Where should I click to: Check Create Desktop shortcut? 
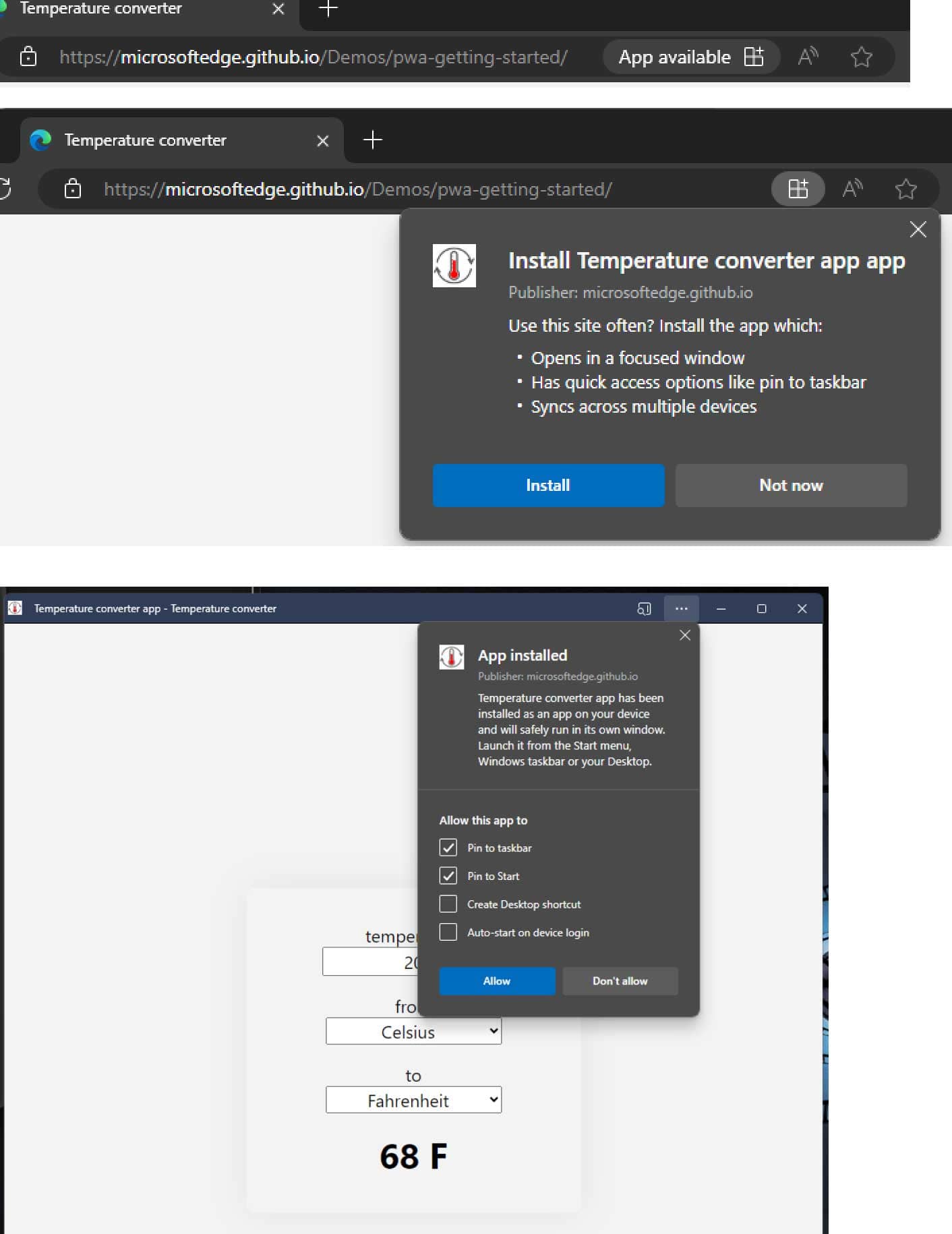click(x=448, y=904)
